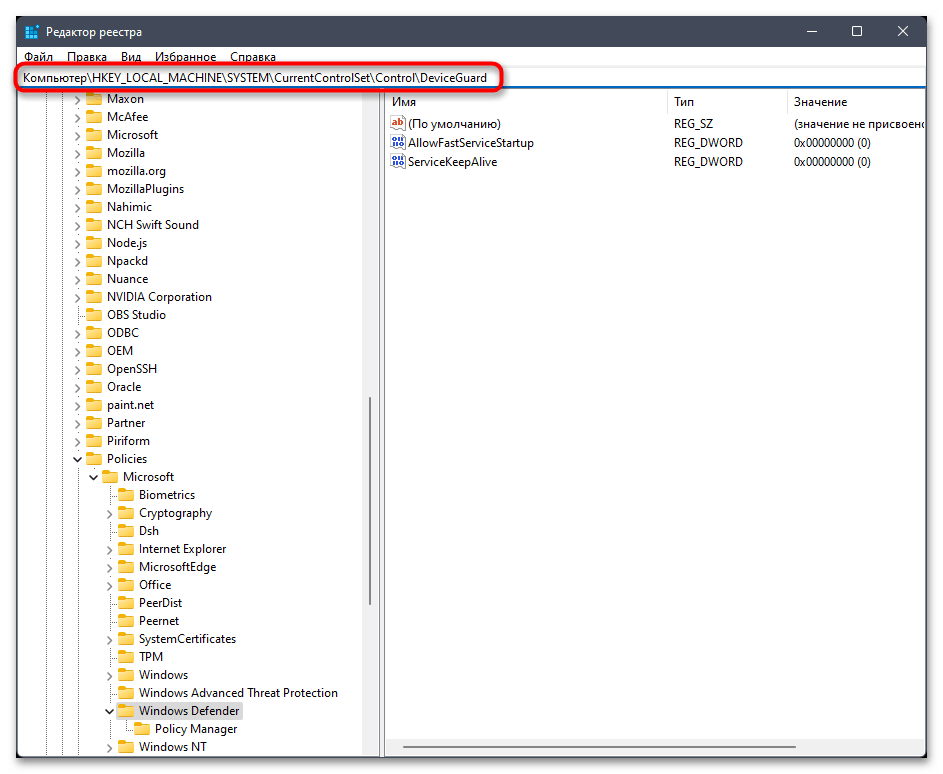Click the MozillaPlugins folder icon

point(94,189)
